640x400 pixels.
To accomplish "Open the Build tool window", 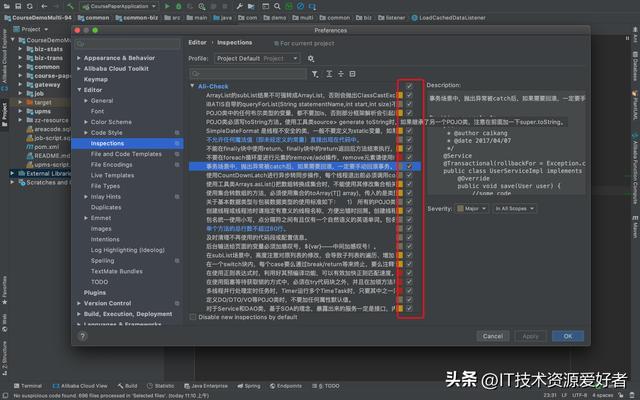I will pos(127,386).
